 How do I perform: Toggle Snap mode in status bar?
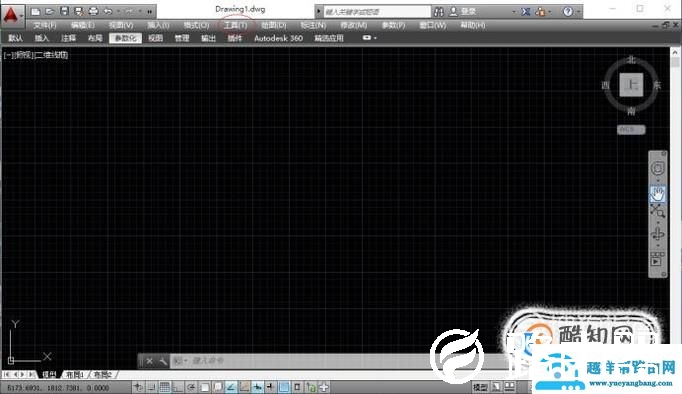[151, 387]
